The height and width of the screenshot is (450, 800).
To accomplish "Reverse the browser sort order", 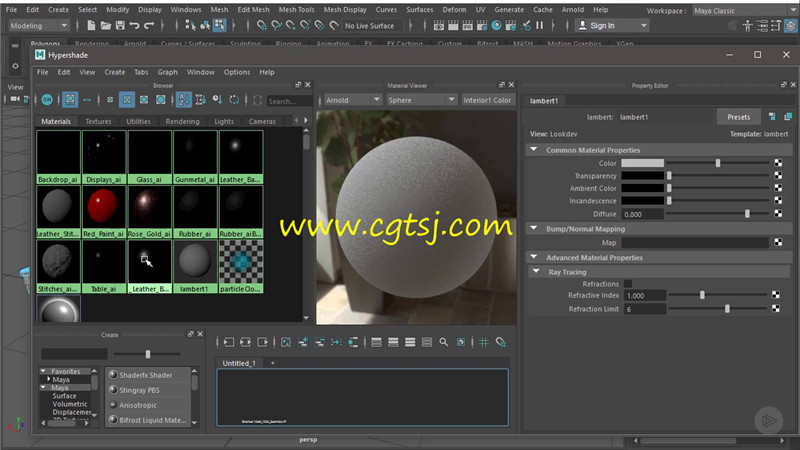I will [234, 100].
